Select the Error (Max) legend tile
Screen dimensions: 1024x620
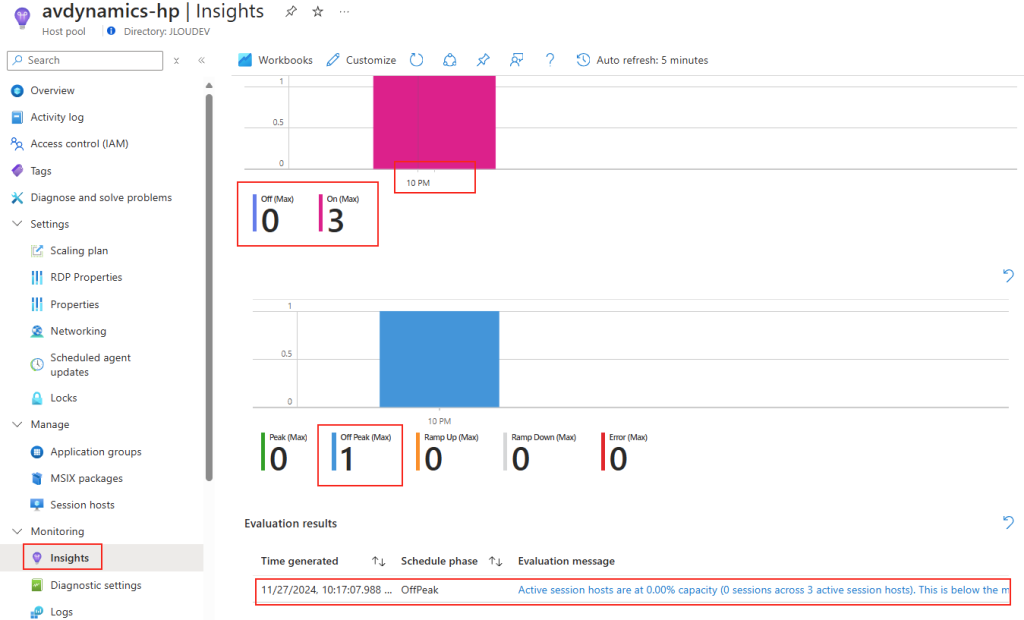click(625, 451)
